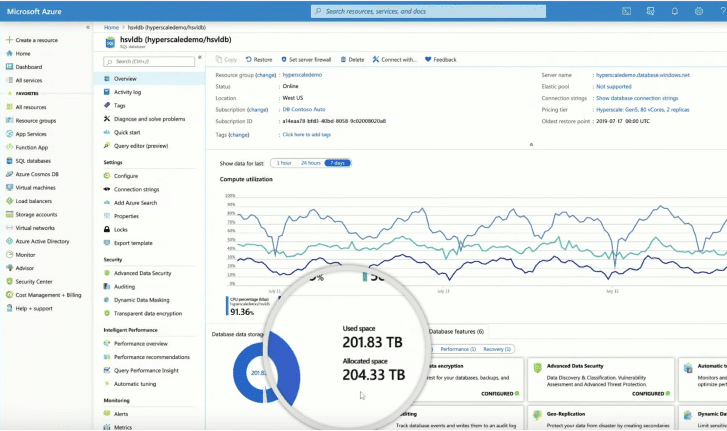Open Cloud Shell icon in top bar

tap(626, 12)
